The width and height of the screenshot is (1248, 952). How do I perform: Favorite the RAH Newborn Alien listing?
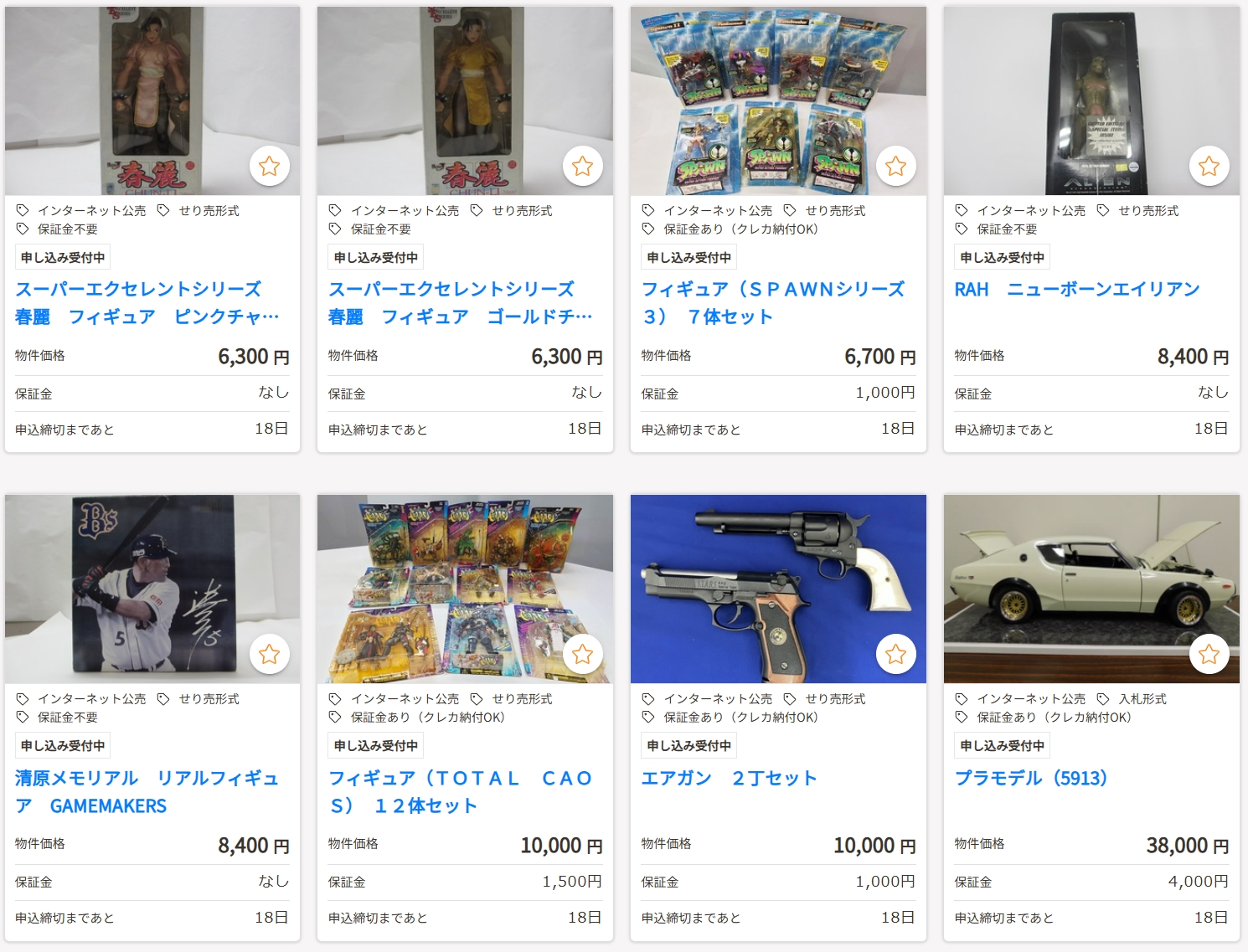pyautogui.click(x=1209, y=166)
